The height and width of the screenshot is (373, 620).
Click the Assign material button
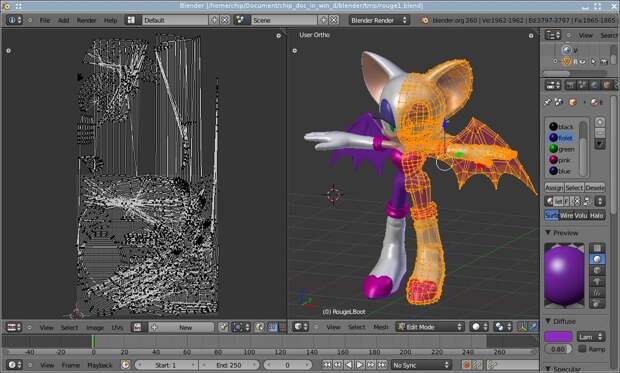click(554, 187)
